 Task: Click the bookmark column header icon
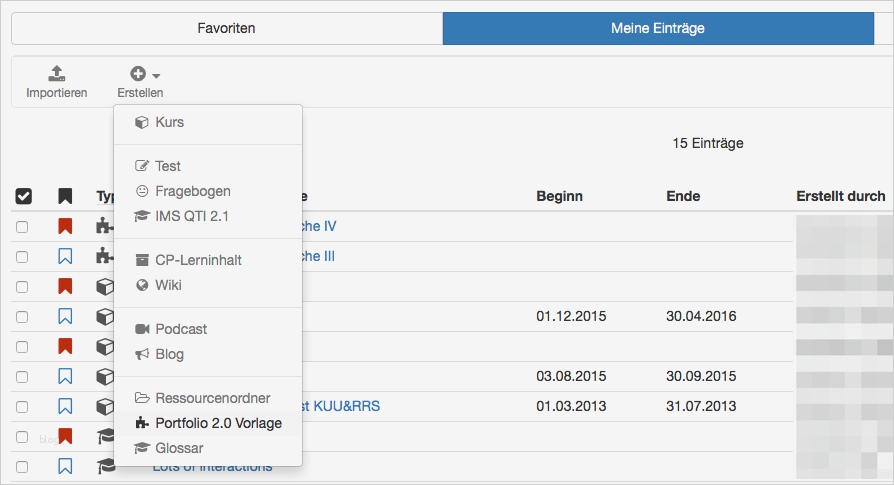pyautogui.click(x=65, y=196)
